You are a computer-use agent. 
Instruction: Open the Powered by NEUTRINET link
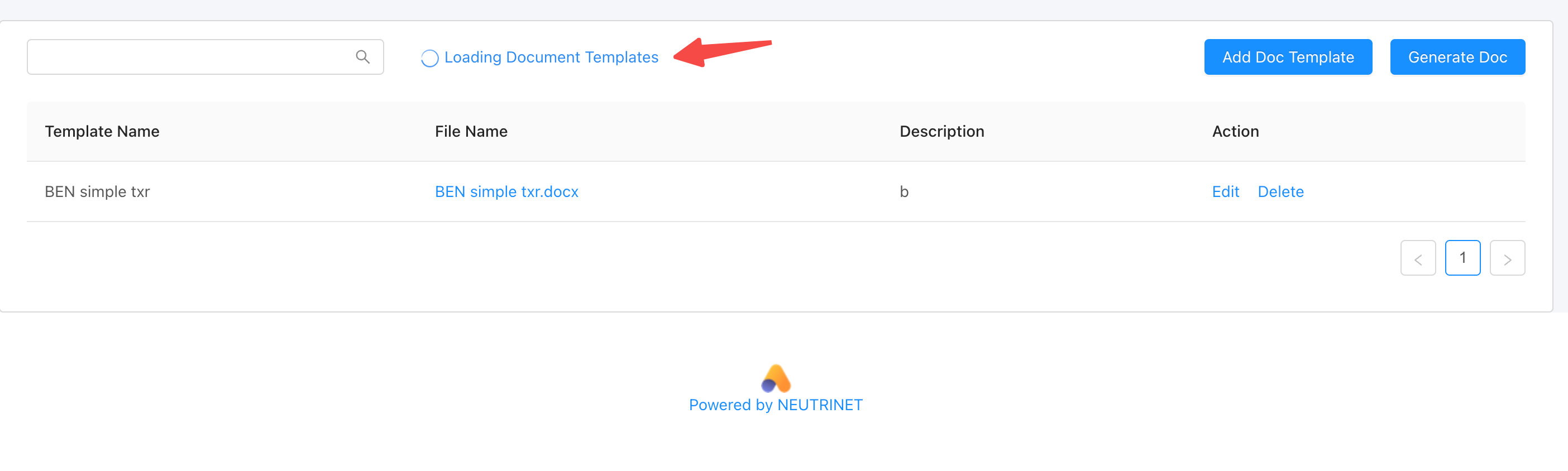point(776,405)
